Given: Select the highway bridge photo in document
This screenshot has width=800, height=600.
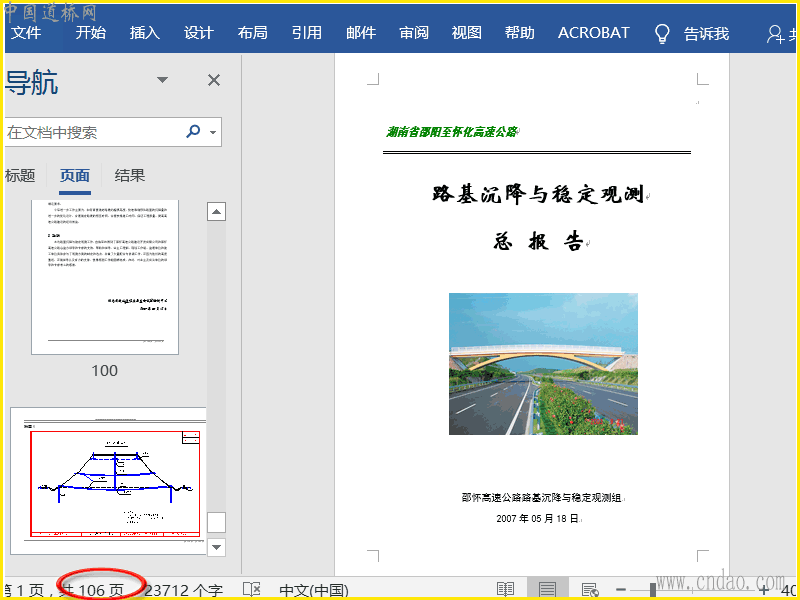Looking at the screenshot, I should [543, 364].
